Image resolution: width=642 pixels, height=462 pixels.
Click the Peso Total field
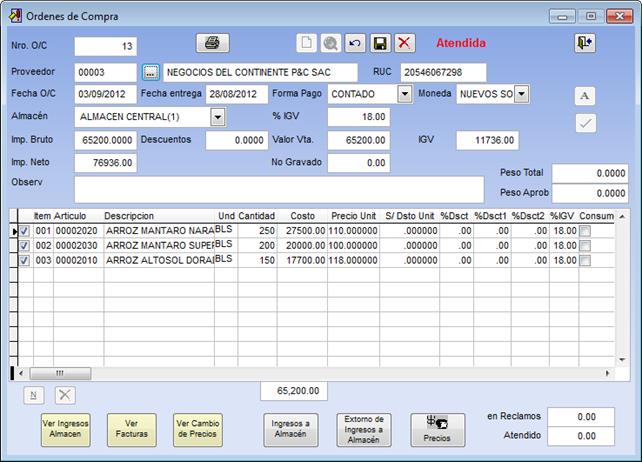click(x=590, y=173)
